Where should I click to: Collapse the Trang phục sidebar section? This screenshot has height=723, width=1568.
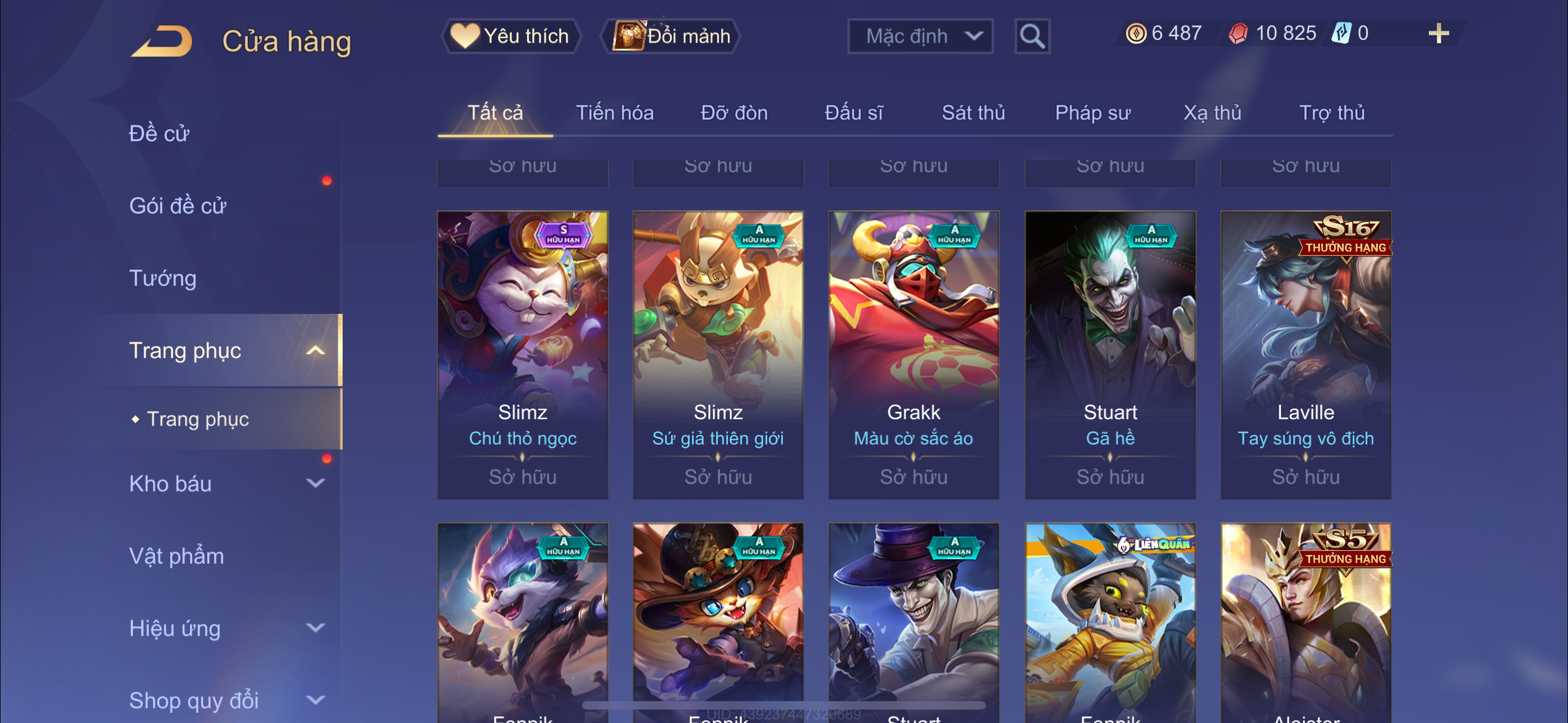[315, 350]
